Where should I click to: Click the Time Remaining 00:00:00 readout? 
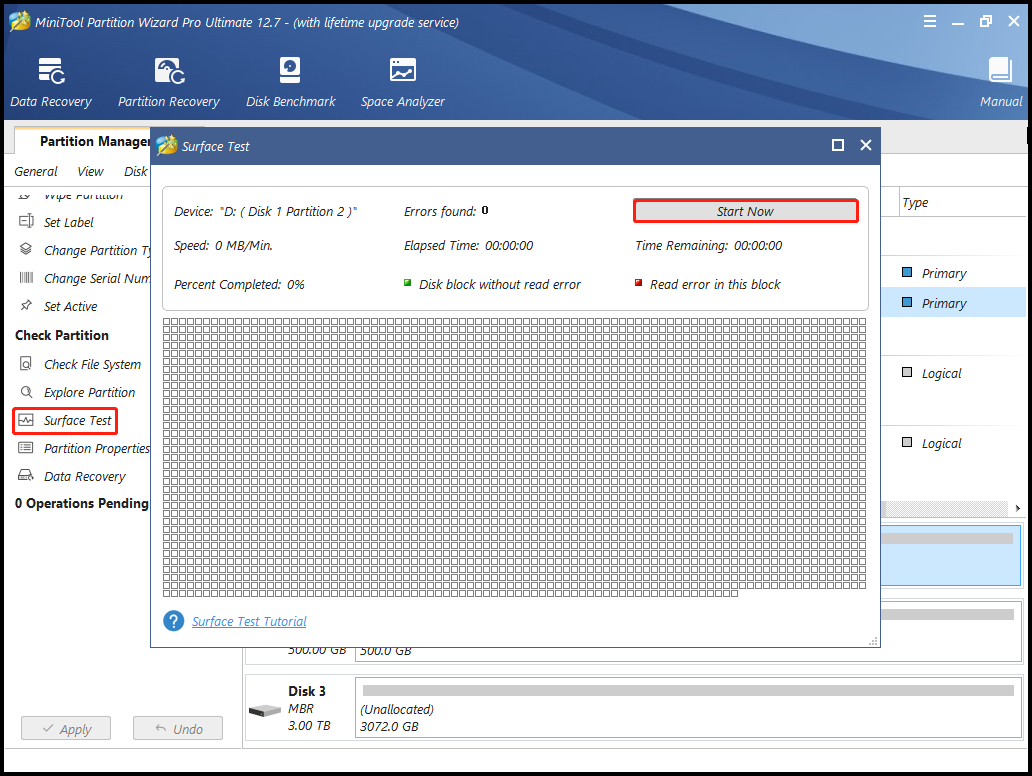708,246
